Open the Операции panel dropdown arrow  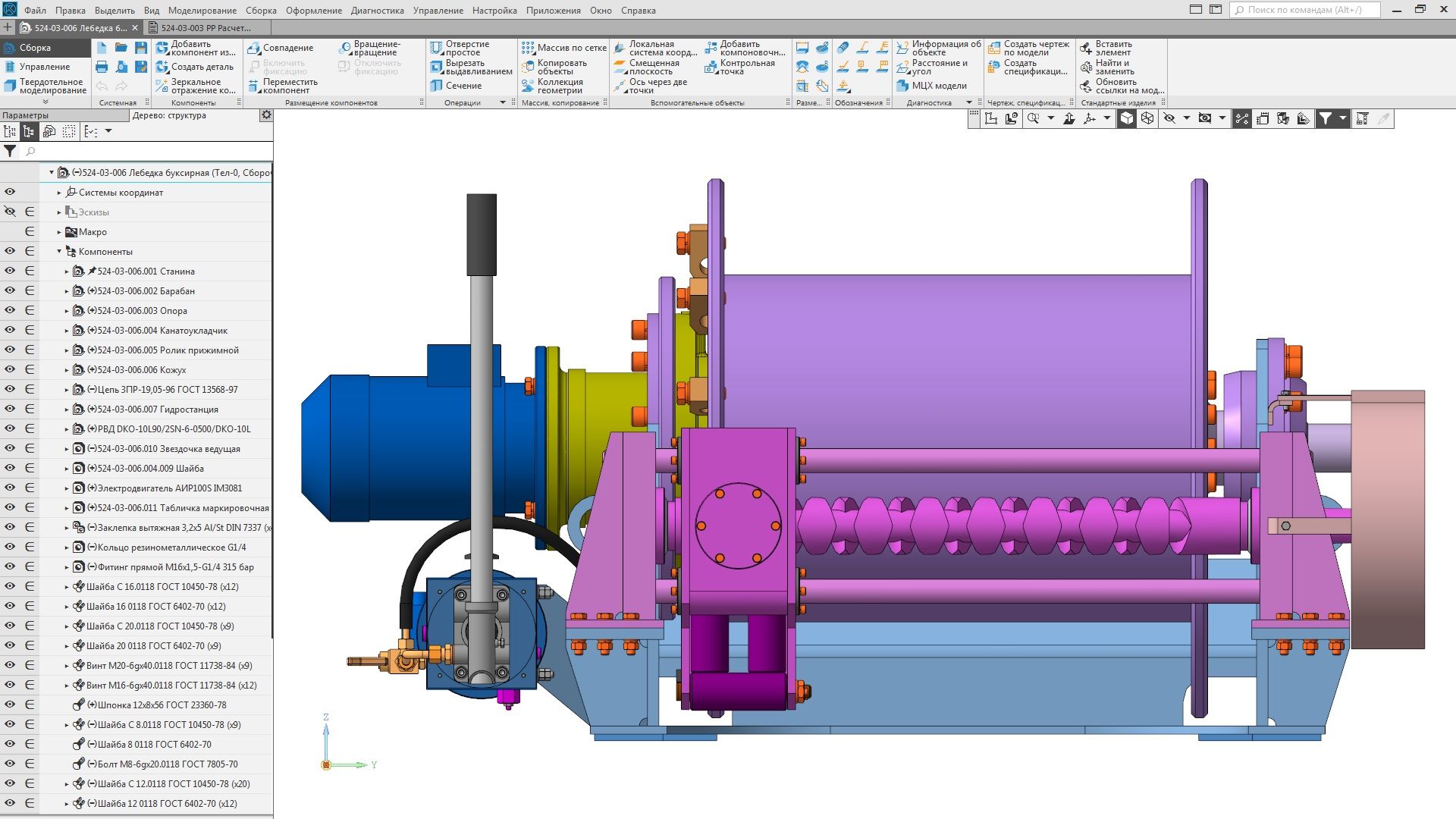point(502,103)
